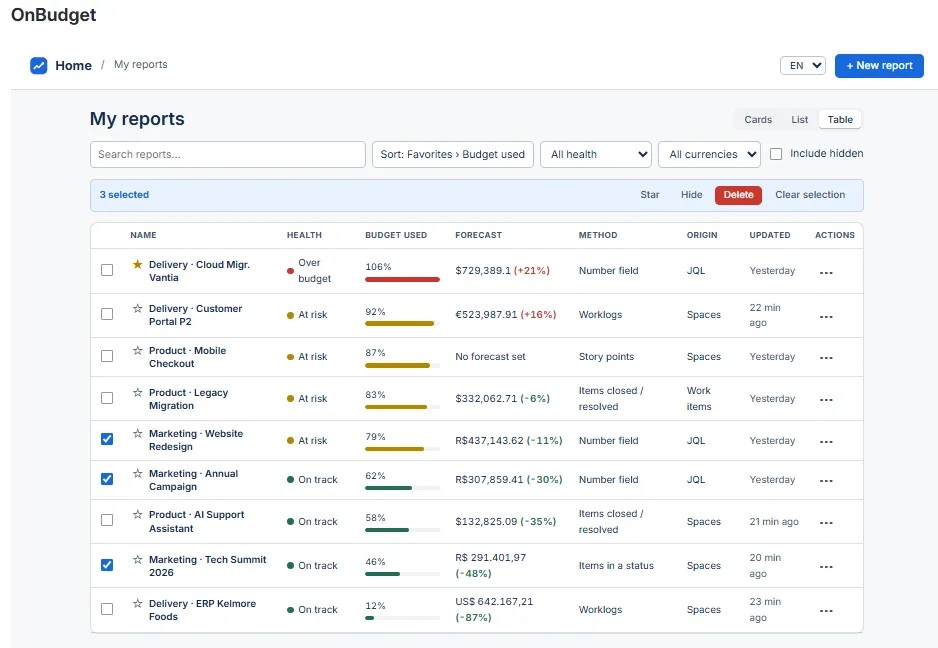Image resolution: width=938 pixels, height=648 pixels.
Task: Select the Customer Portal P2 row checkbox
Action: [x=107, y=314]
